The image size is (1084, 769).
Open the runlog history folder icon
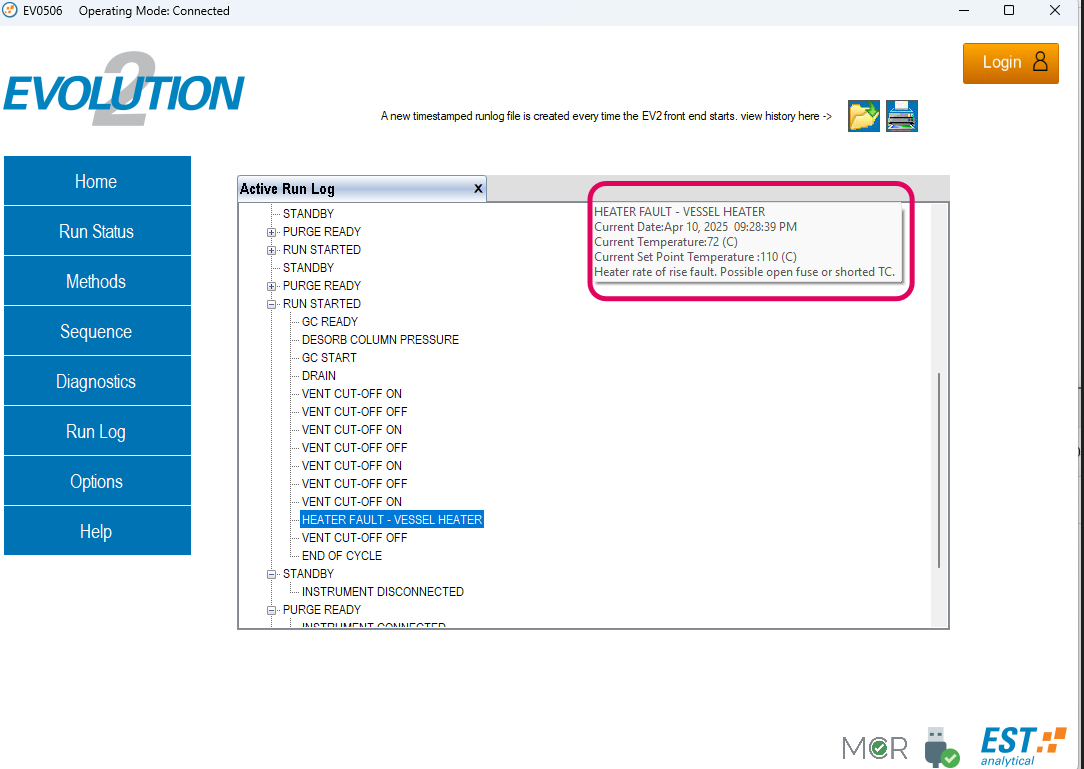pos(863,115)
